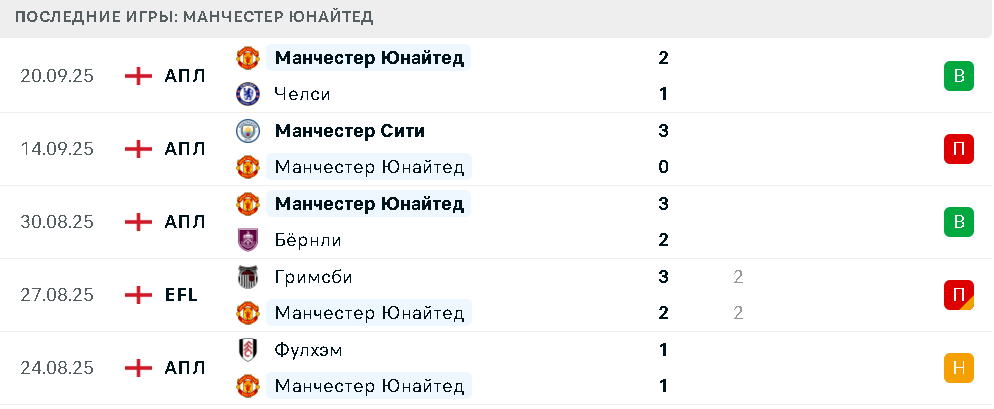Click the Grimsby club crest icon
This screenshot has width=994, height=409.
(247, 277)
